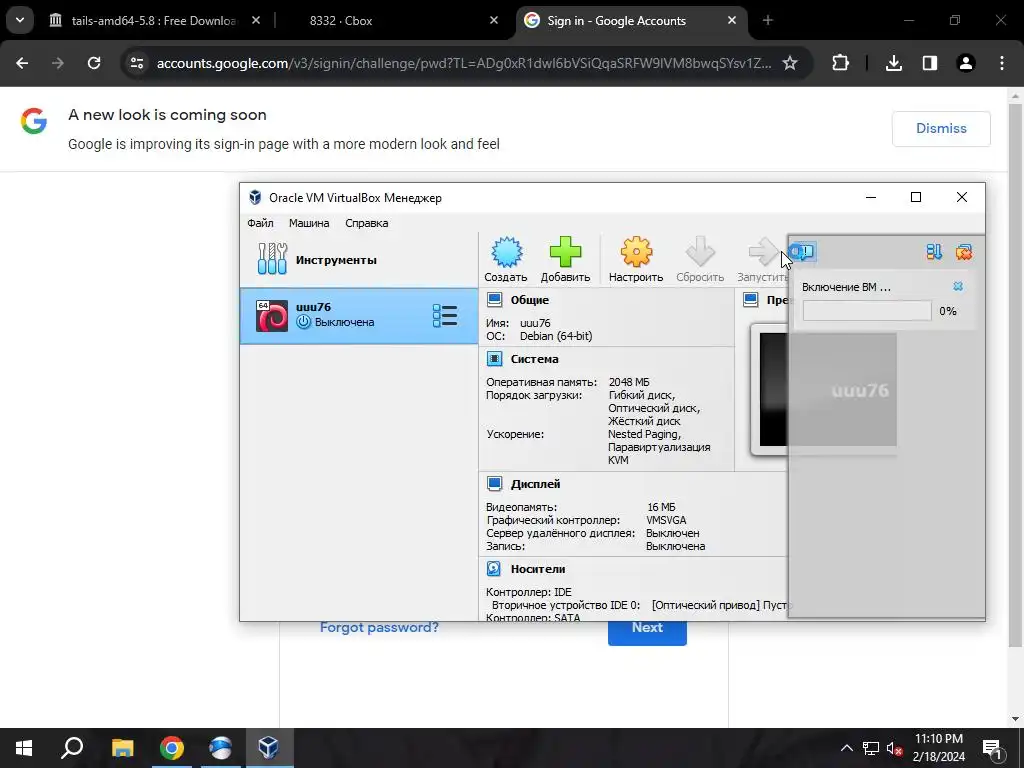Screen dimensions: 1024x768
Task: Open Windows taskbar search
Action: pyautogui.click(x=72, y=748)
